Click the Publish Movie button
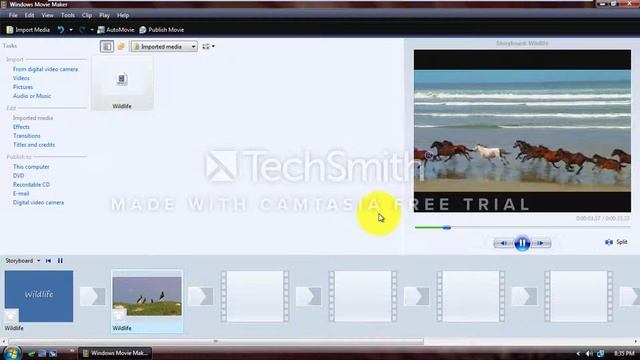The image size is (640, 360). click(x=162, y=30)
